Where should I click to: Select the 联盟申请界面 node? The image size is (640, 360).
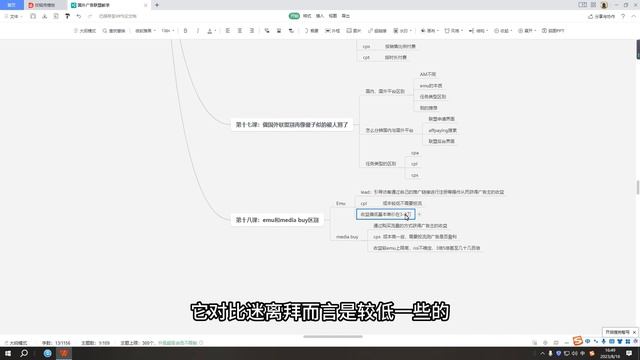point(441,119)
